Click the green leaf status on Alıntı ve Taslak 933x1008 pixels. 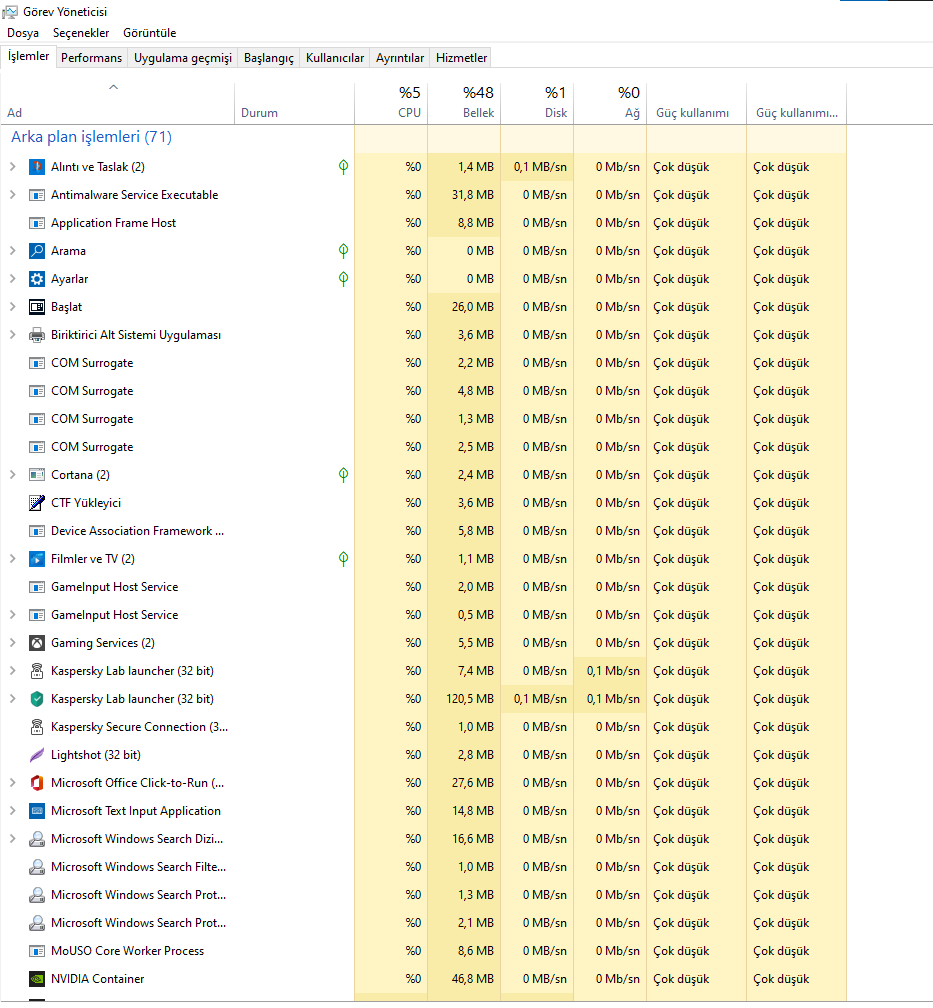click(x=343, y=167)
